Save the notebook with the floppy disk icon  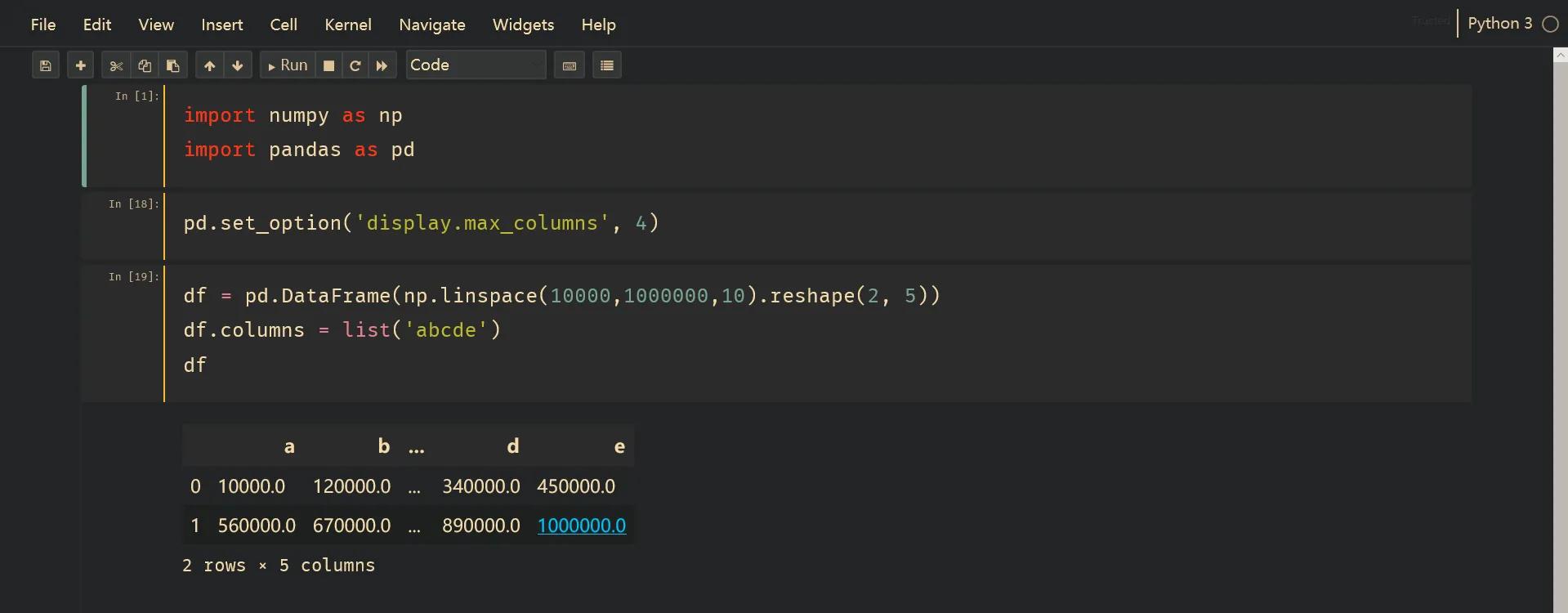46,65
